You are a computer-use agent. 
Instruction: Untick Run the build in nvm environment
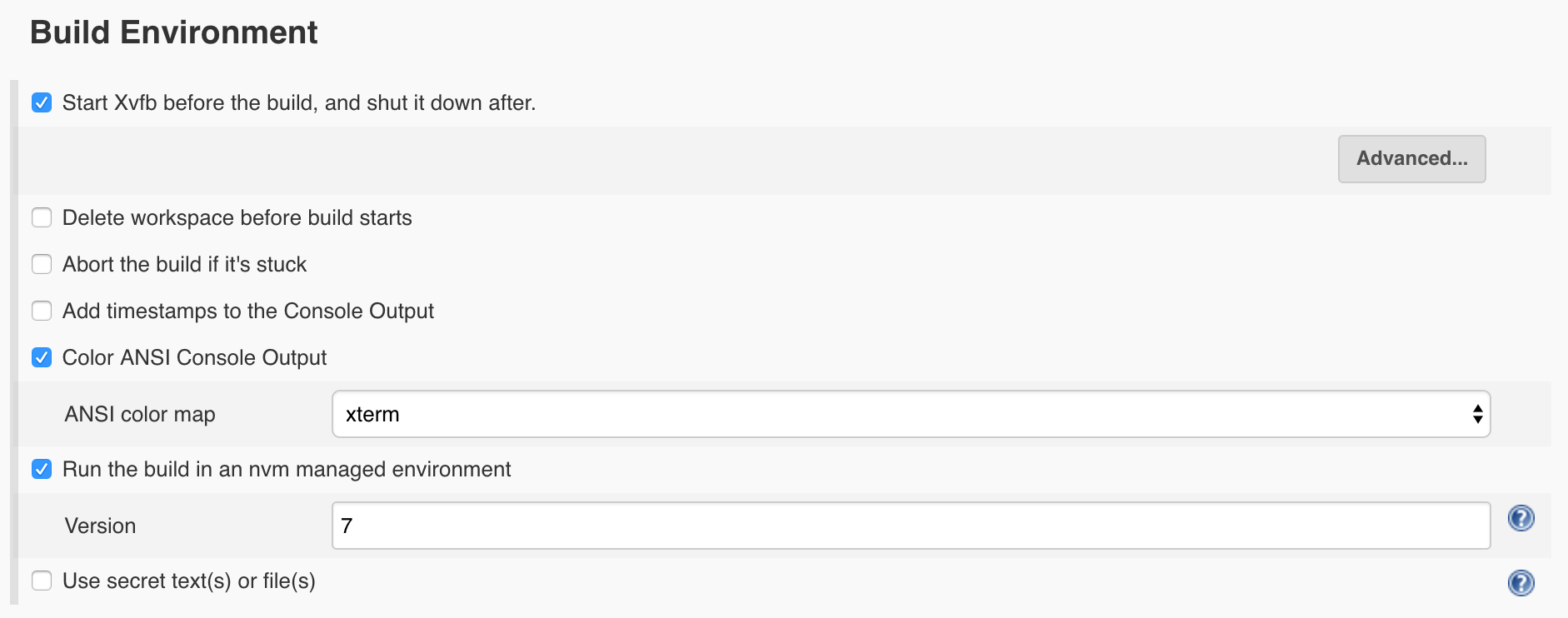(x=42, y=469)
